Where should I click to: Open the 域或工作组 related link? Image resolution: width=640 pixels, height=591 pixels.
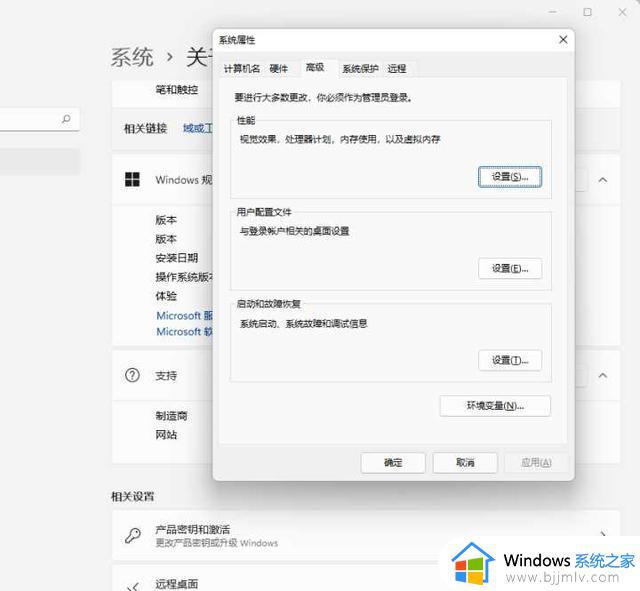[198, 129]
